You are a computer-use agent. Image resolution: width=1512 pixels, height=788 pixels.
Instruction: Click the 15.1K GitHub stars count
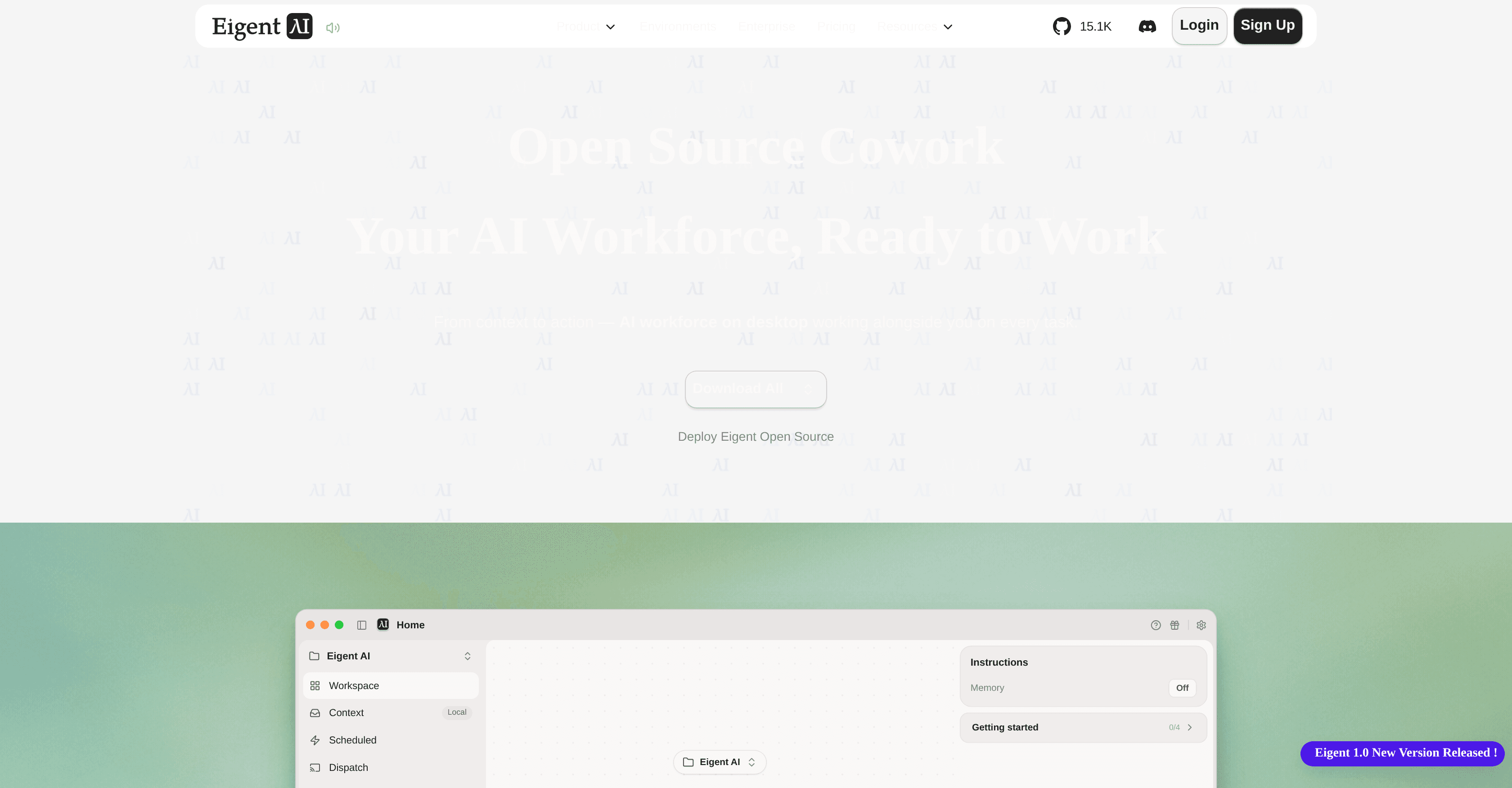pos(1095,27)
